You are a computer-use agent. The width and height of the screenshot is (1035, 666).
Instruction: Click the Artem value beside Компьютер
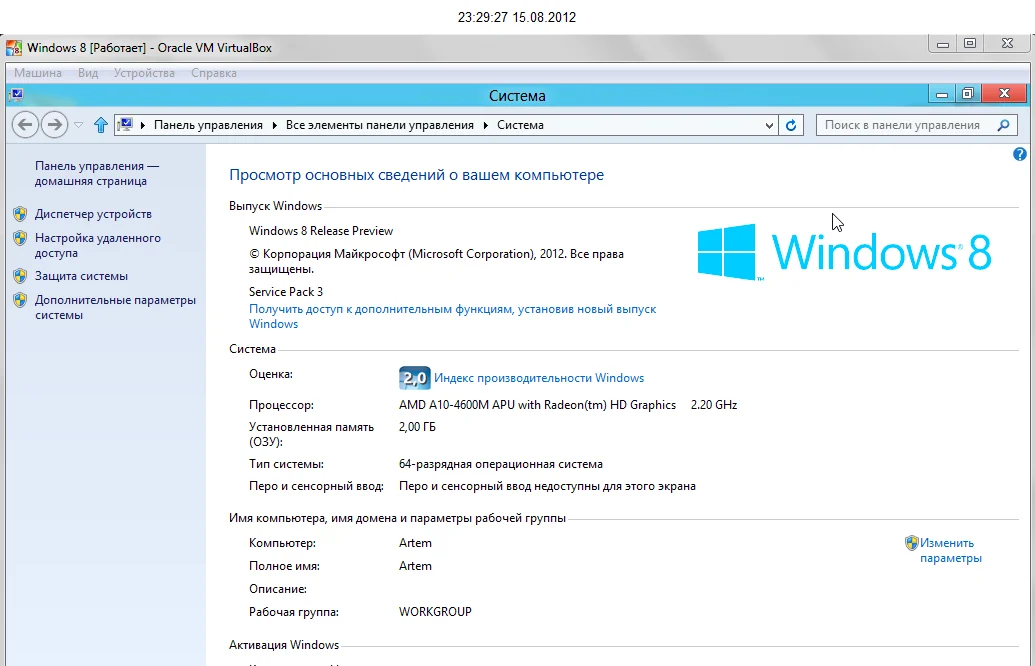tap(415, 543)
